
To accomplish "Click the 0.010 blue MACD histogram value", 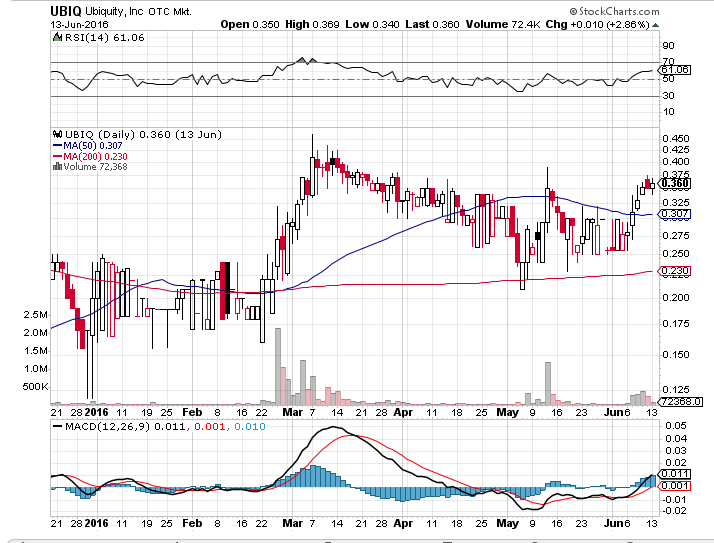I will [250, 427].
